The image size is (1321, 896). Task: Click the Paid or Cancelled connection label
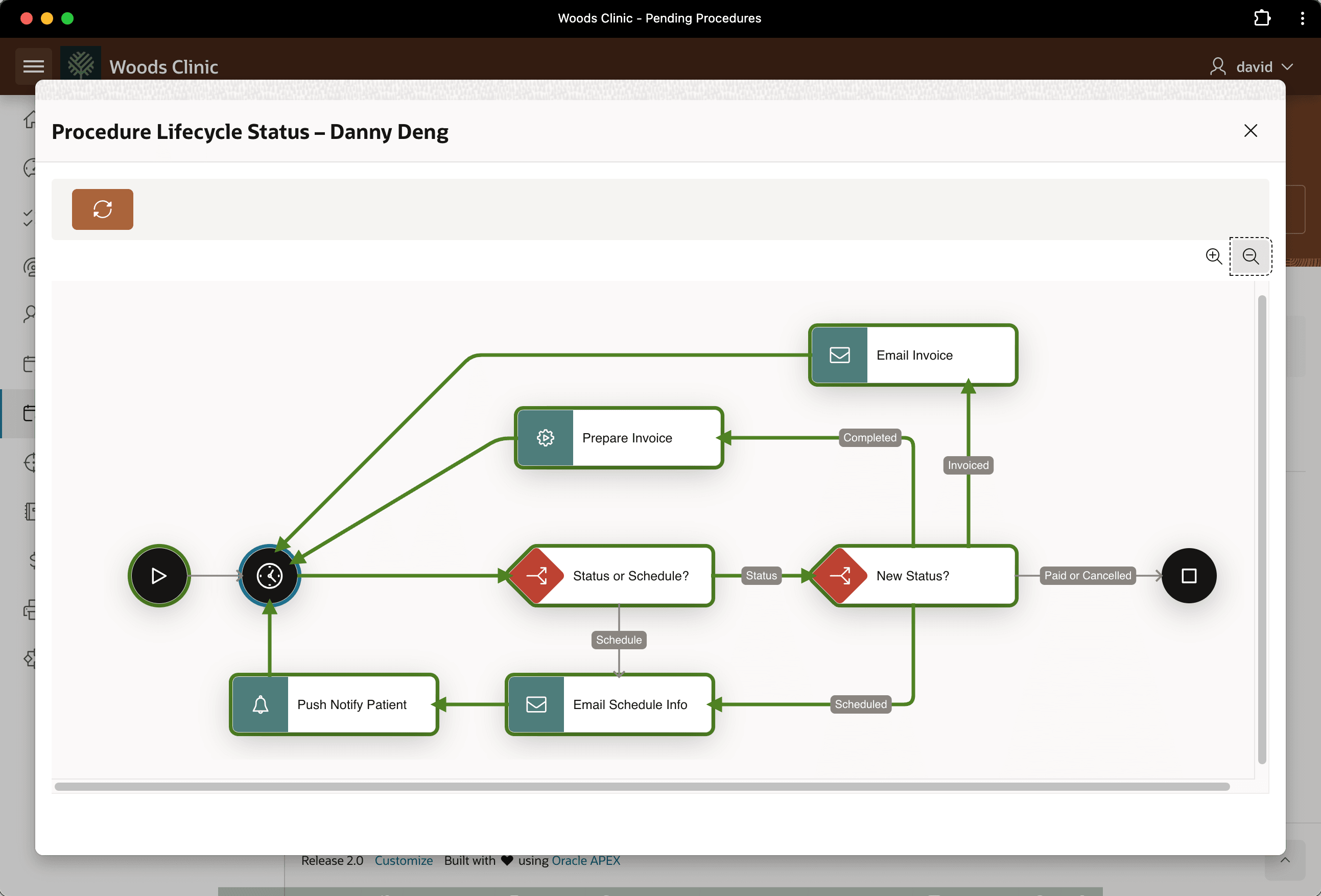click(x=1088, y=576)
